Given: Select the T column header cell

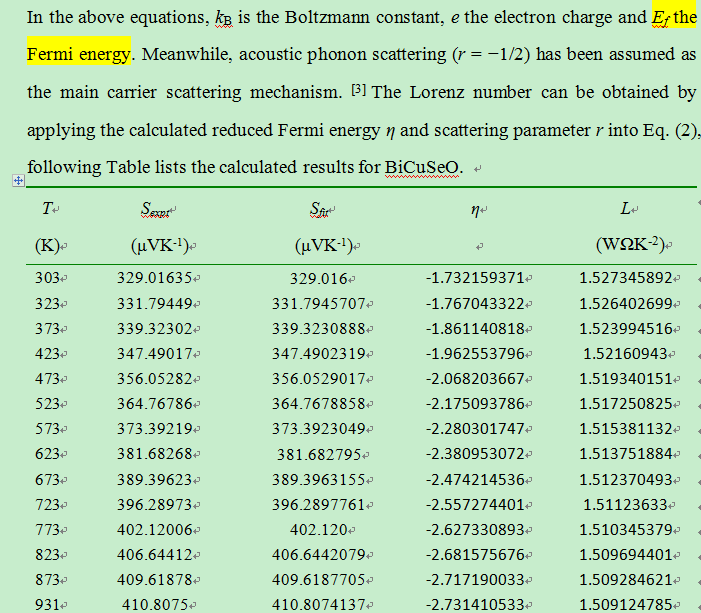Looking at the screenshot, I should (47, 208).
